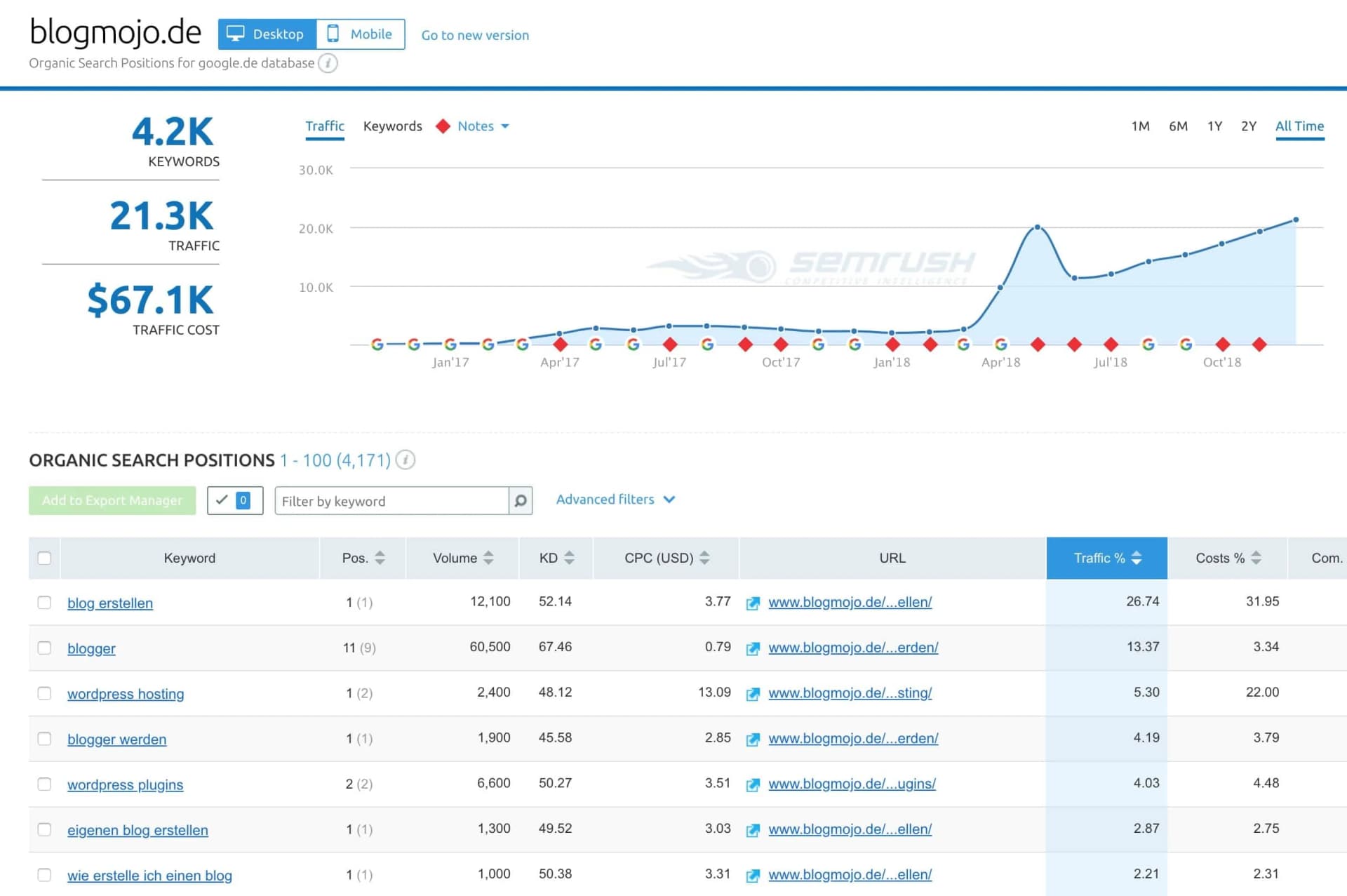Open the external link icon for blog erstellen URL

[753, 602]
